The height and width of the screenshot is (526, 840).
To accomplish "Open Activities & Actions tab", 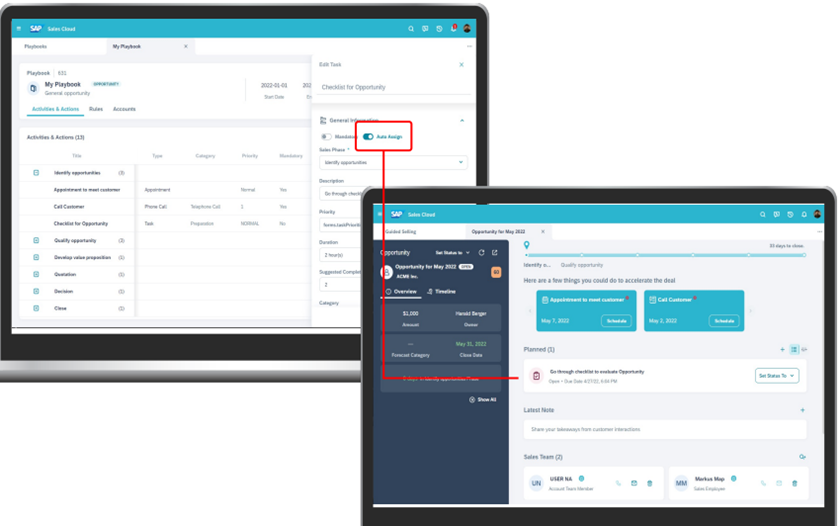I will click(55, 109).
